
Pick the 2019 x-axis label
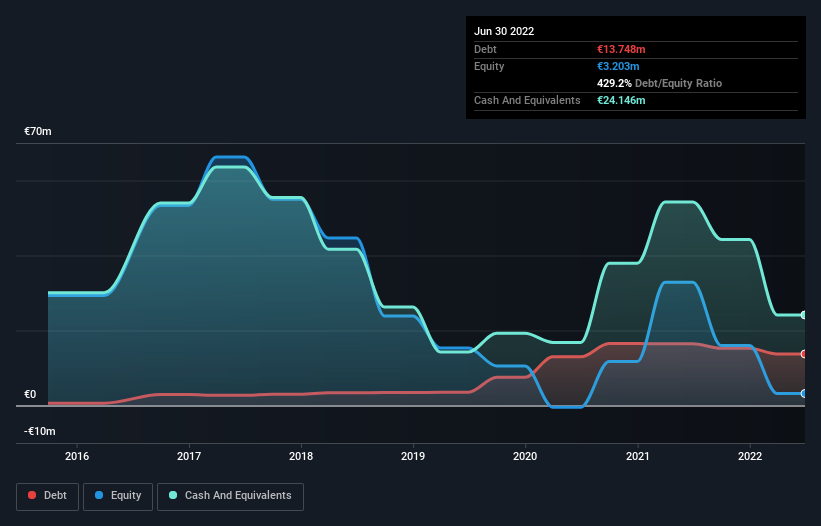[x=413, y=457]
